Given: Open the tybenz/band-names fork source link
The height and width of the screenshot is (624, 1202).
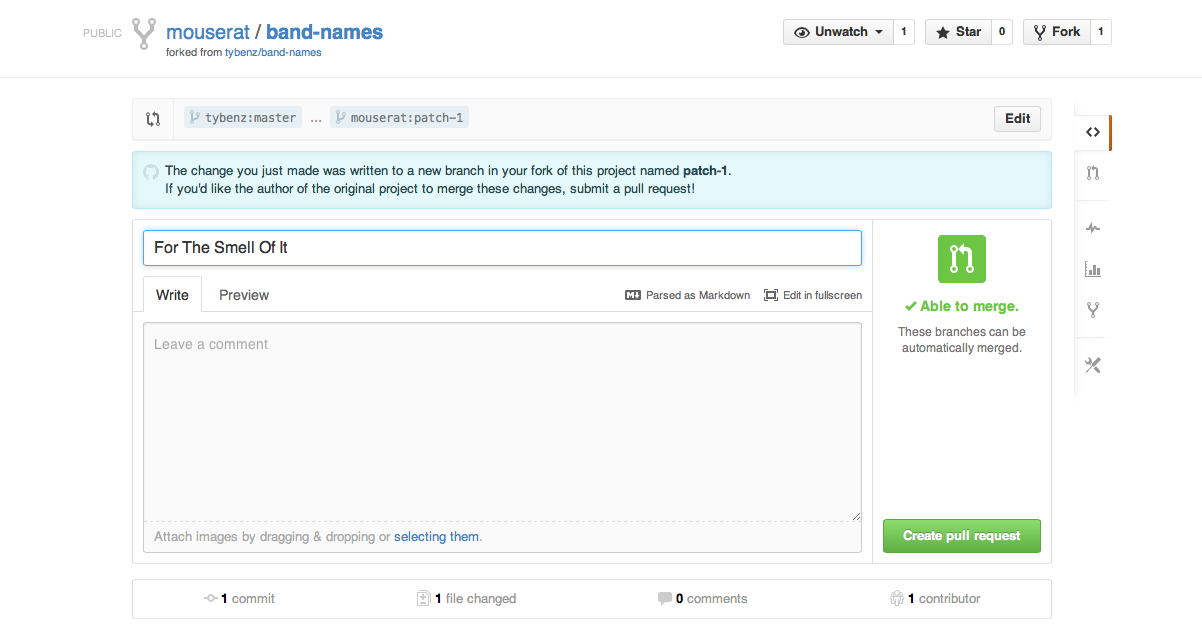Looking at the screenshot, I should (x=273, y=52).
